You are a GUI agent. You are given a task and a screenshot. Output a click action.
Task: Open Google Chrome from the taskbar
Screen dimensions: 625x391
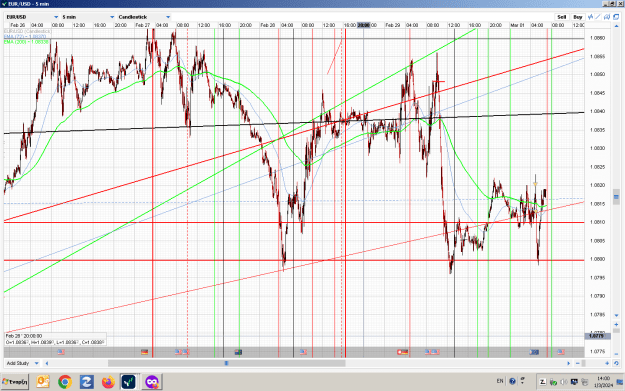coord(65,382)
